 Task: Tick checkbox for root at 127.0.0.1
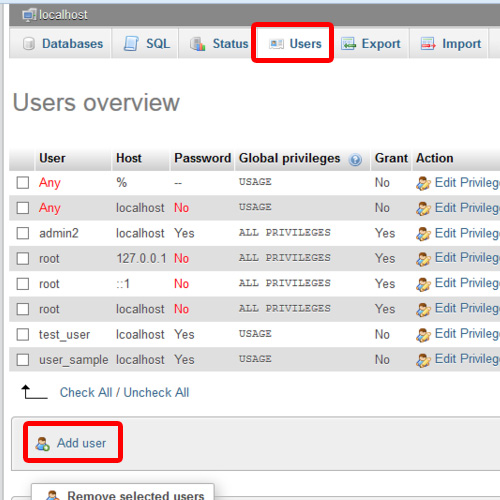click(23, 259)
